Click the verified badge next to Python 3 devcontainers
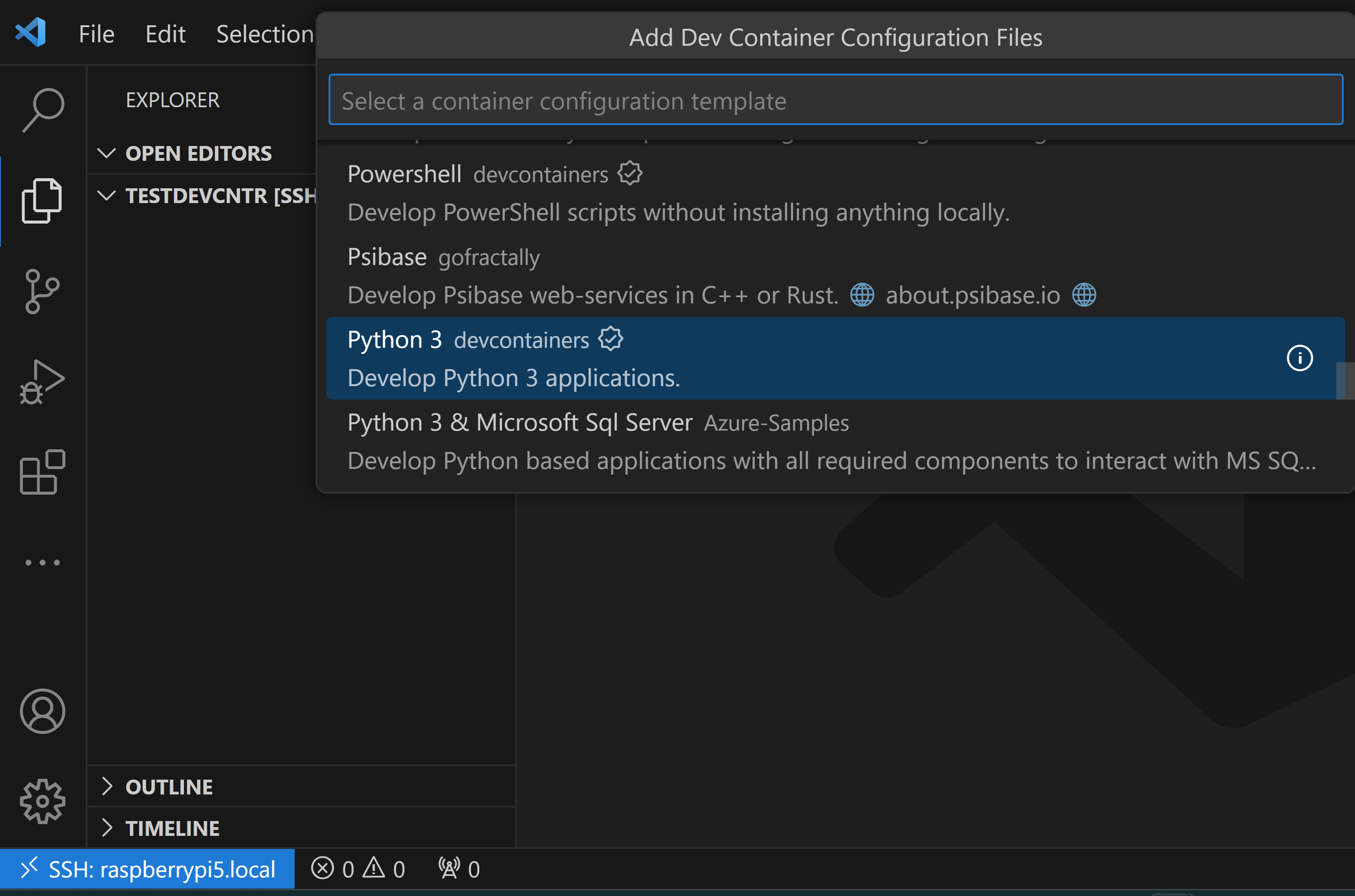 [x=610, y=339]
